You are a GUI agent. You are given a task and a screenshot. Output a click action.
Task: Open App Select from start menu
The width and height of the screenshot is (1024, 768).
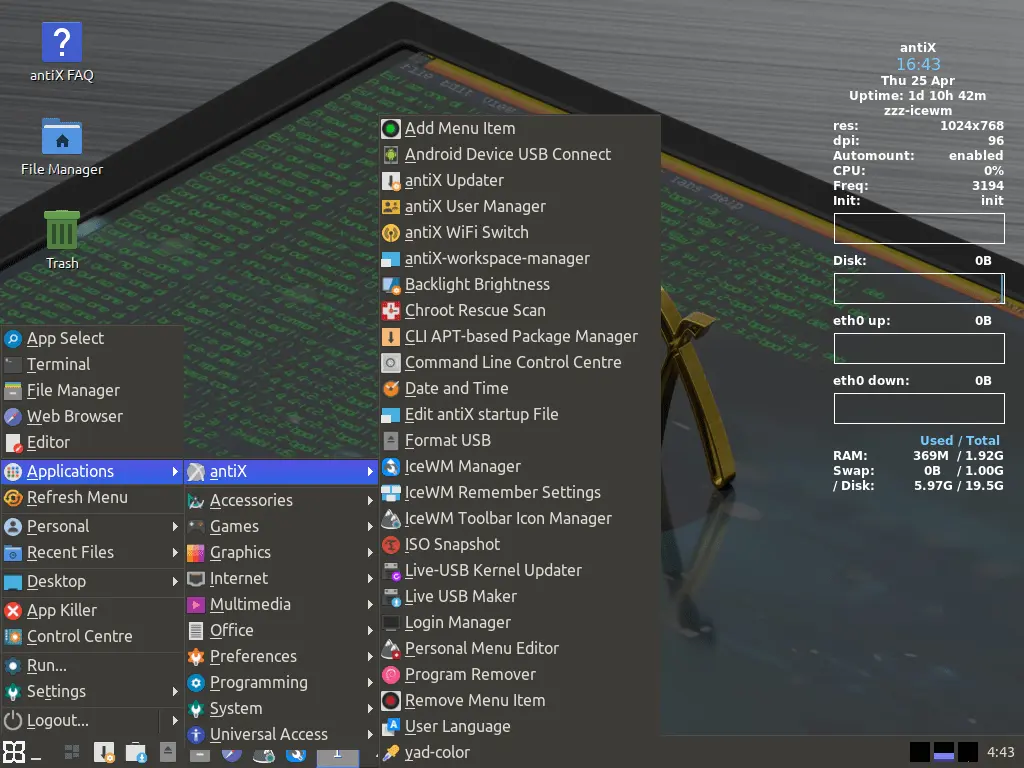[91, 339]
